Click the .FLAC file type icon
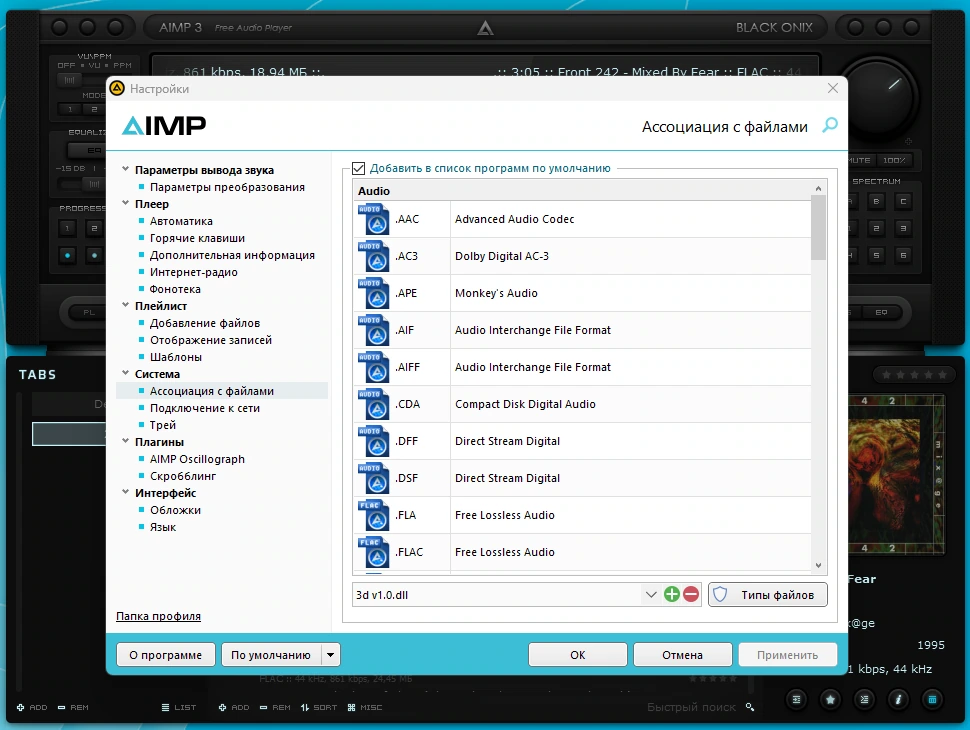The image size is (970, 730). click(x=373, y=552)
